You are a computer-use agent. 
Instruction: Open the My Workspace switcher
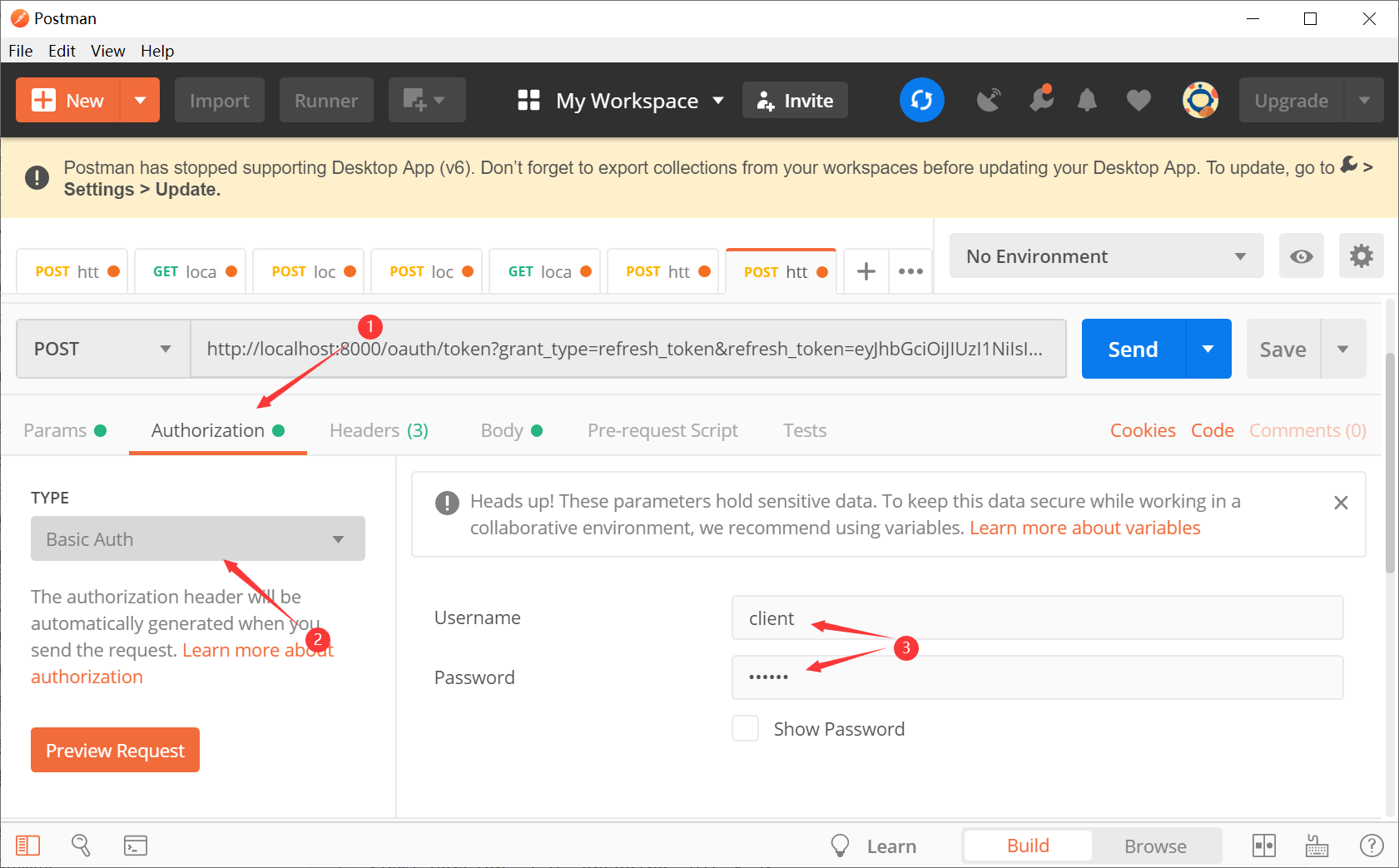click(620, 101)
